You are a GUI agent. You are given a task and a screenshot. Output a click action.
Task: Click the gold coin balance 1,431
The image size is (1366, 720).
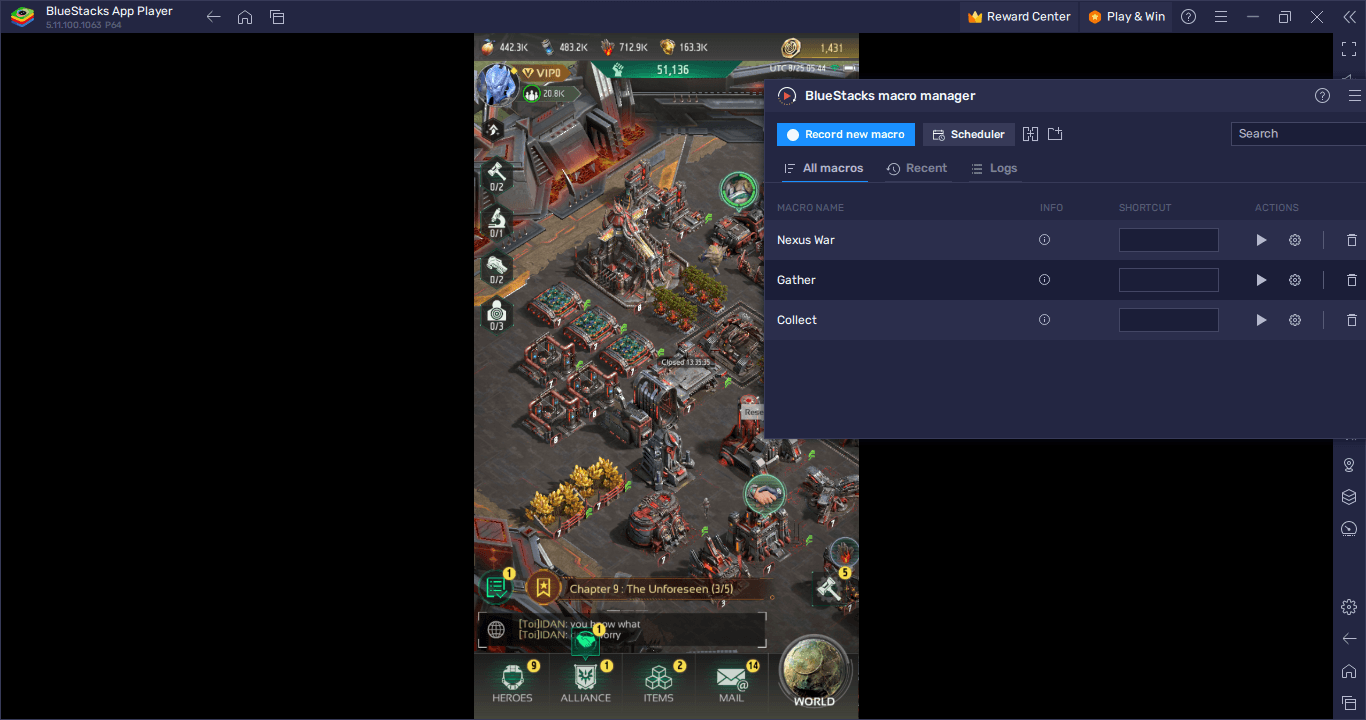818,47
